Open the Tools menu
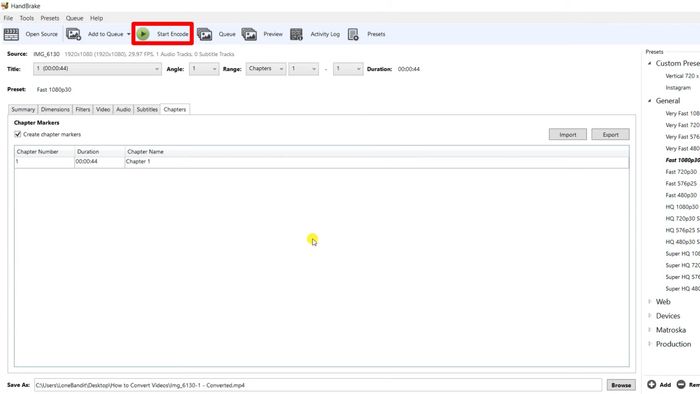 coord(27,18)
